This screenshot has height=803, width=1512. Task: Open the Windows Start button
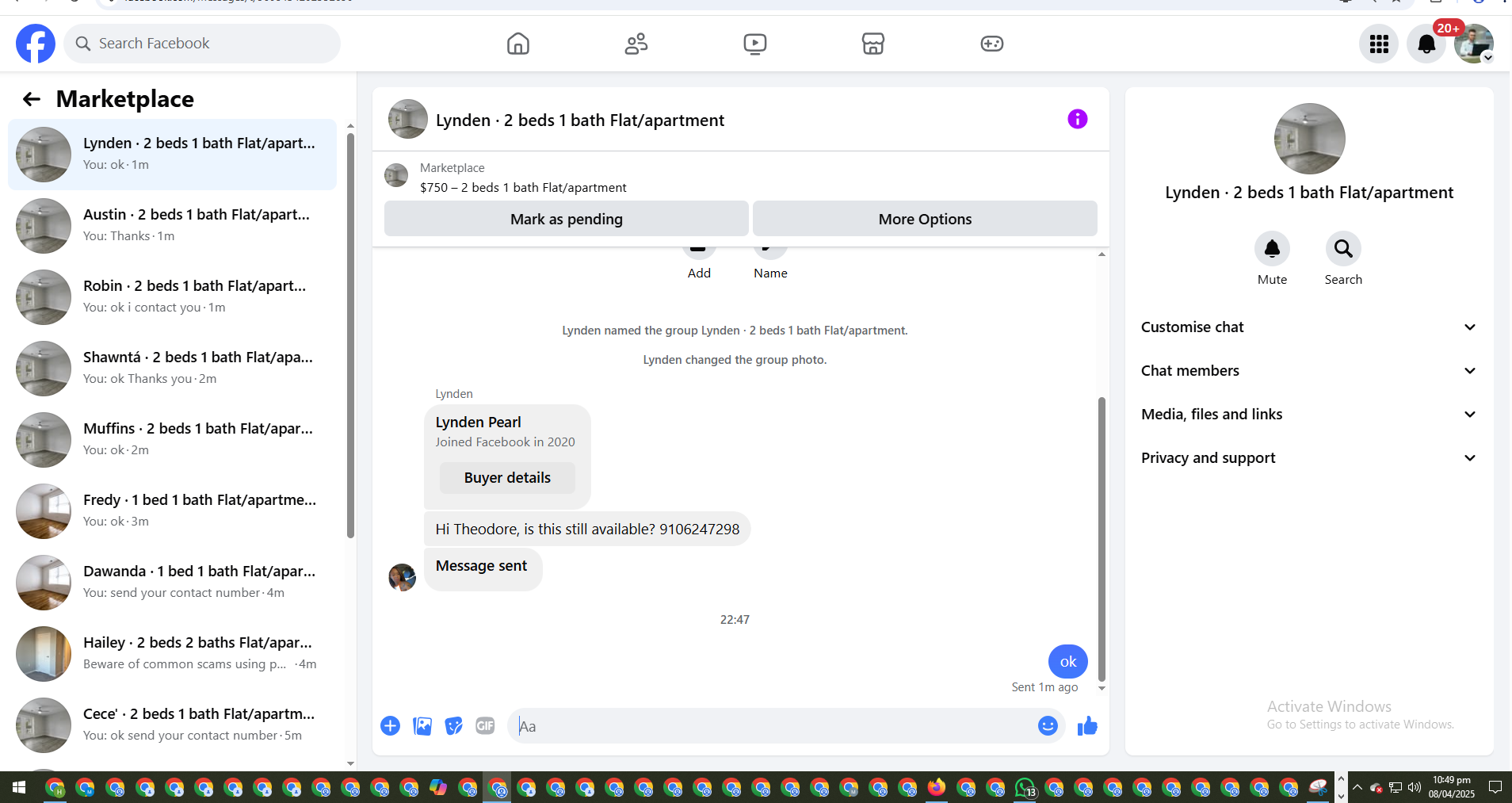[19, 787]
